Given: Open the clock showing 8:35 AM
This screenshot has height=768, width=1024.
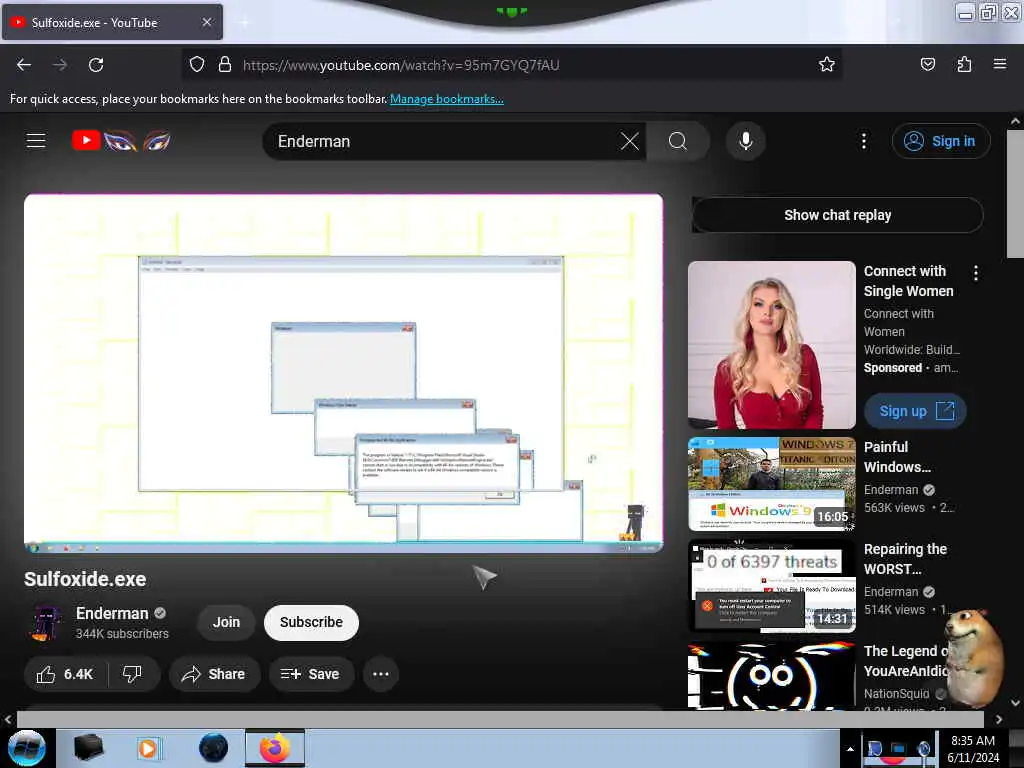Looking at the screenshot, I should [x=973, y=748].
